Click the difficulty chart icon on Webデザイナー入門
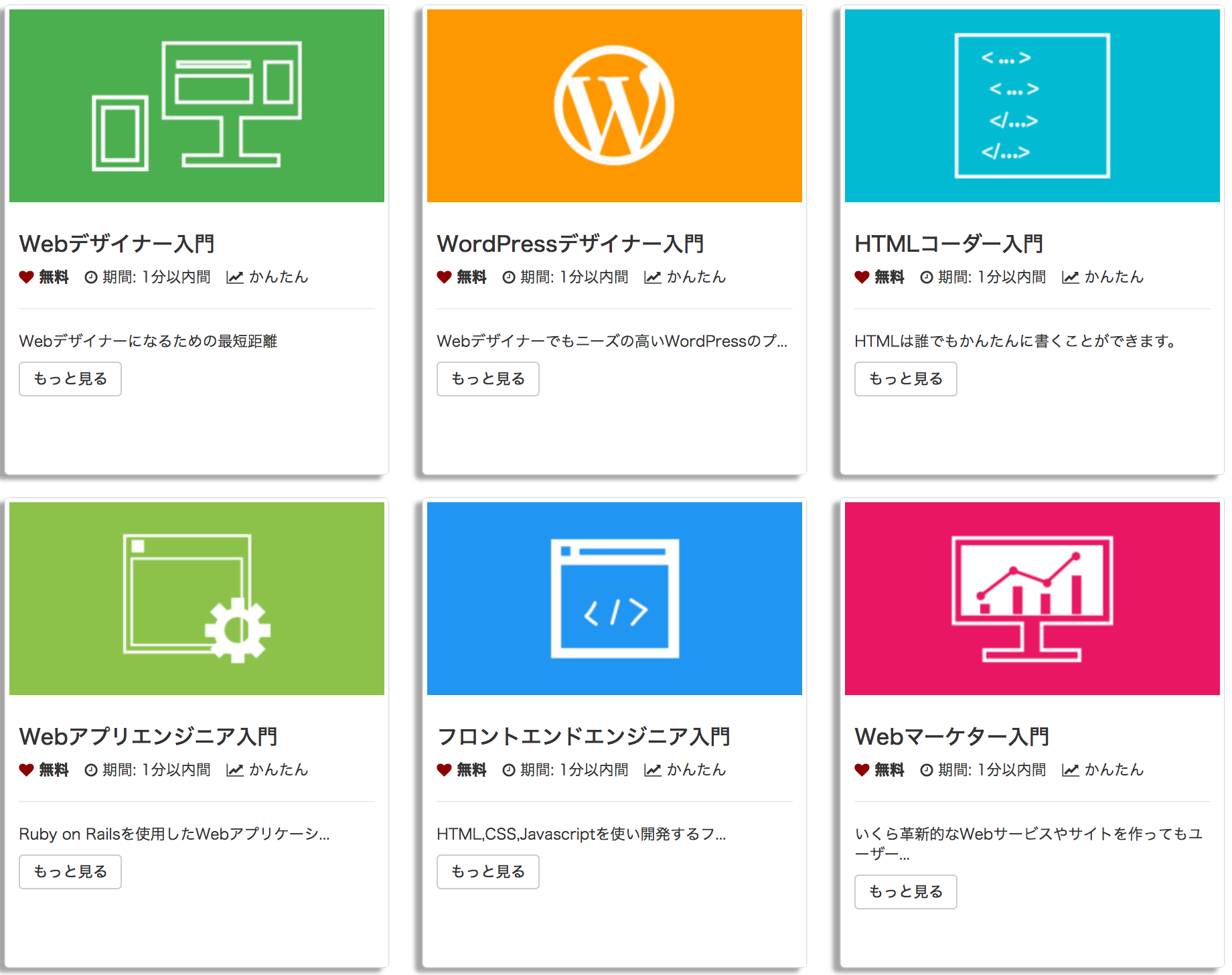 [235, 277]
